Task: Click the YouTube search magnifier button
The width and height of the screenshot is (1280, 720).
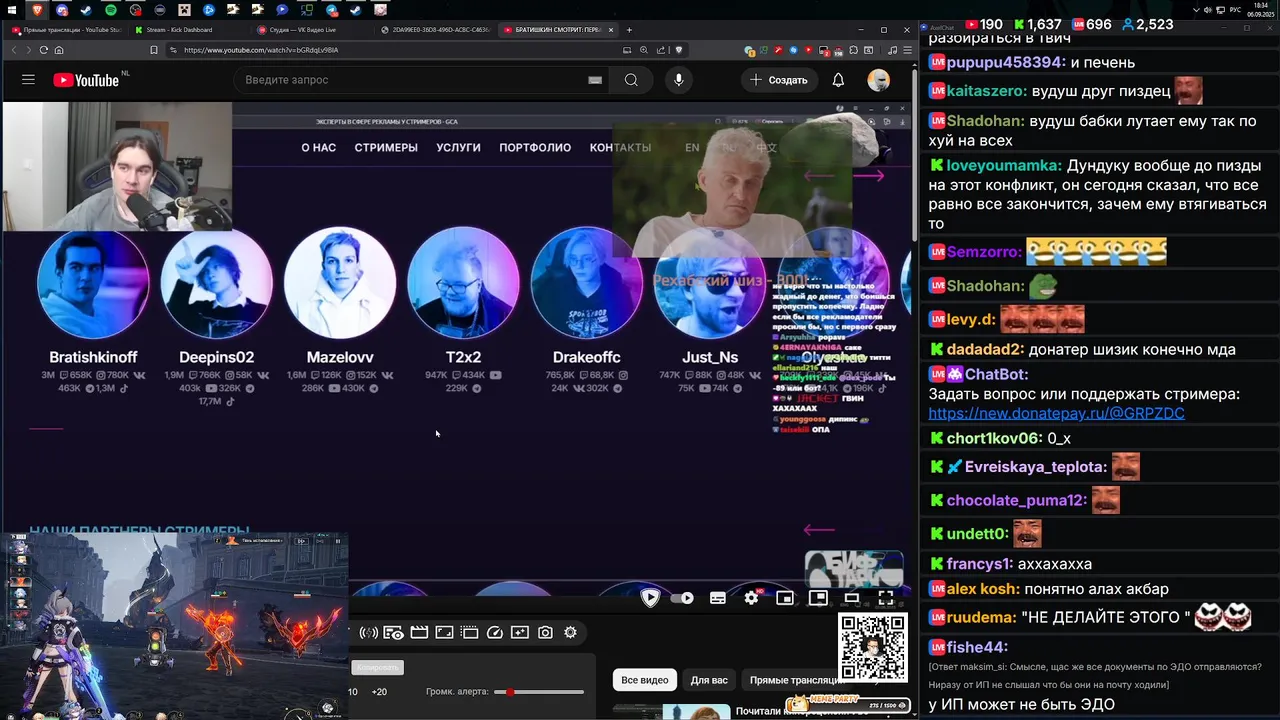Action: pyautogui.click(x=631, y=80)
